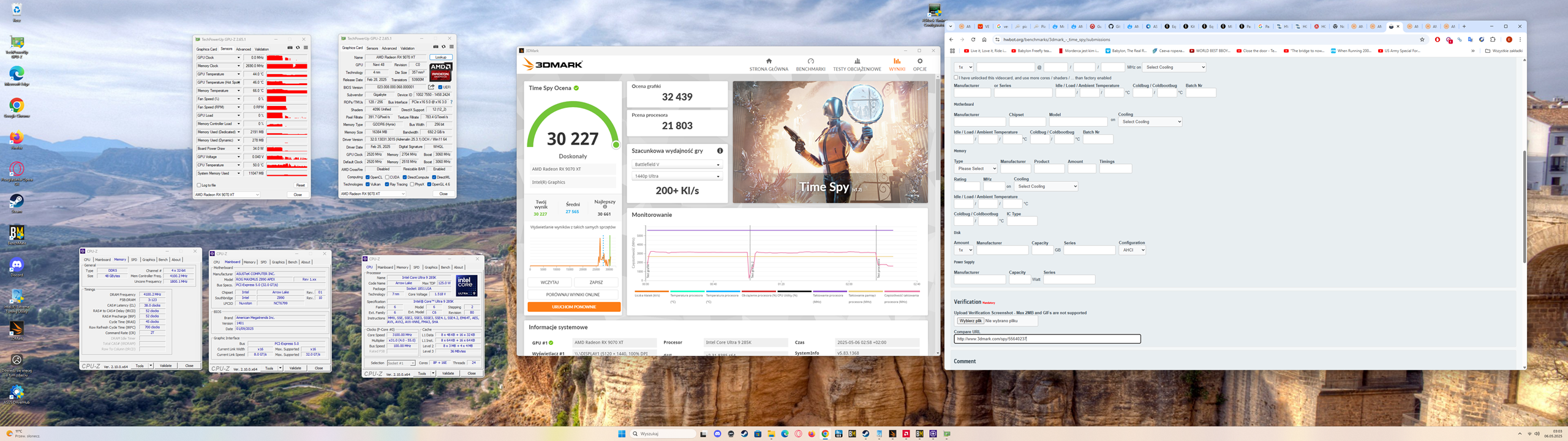The width and height of the screenshot is (1568, 441).
Task: Open the Discord desktop icon
Action: (x=17, y=265)
